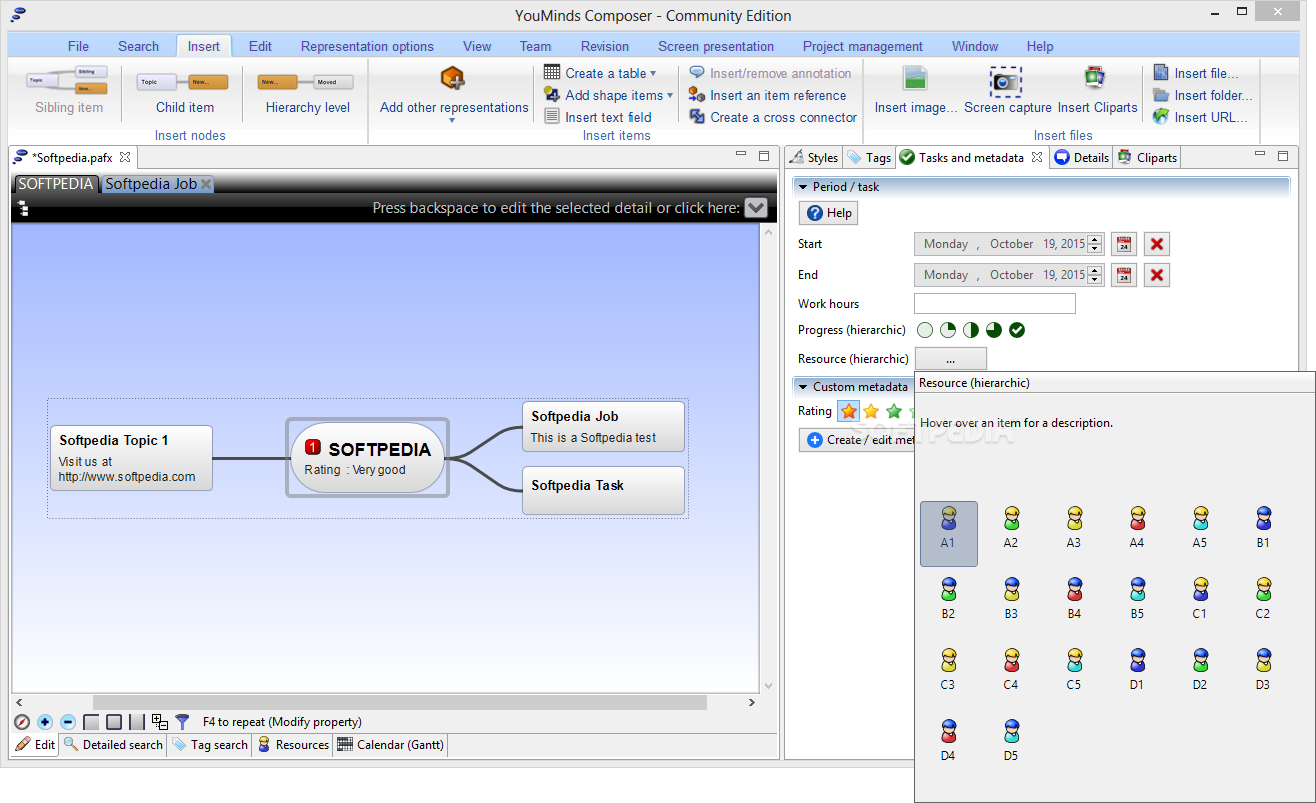The image size is (1316, 803).
Task: Click the Help button
Action: pyautogui.click(x=829, y=213)
